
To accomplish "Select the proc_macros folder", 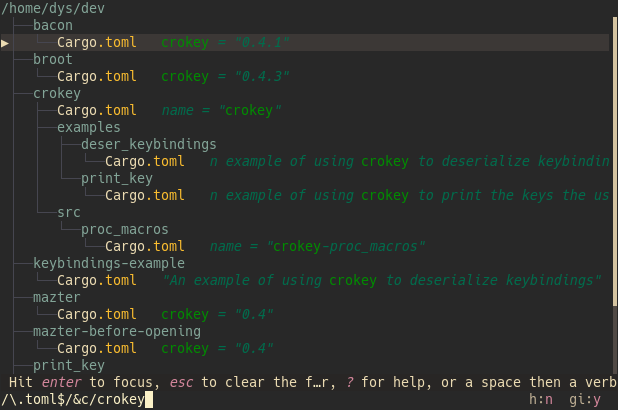I will [x=125, y=229].
